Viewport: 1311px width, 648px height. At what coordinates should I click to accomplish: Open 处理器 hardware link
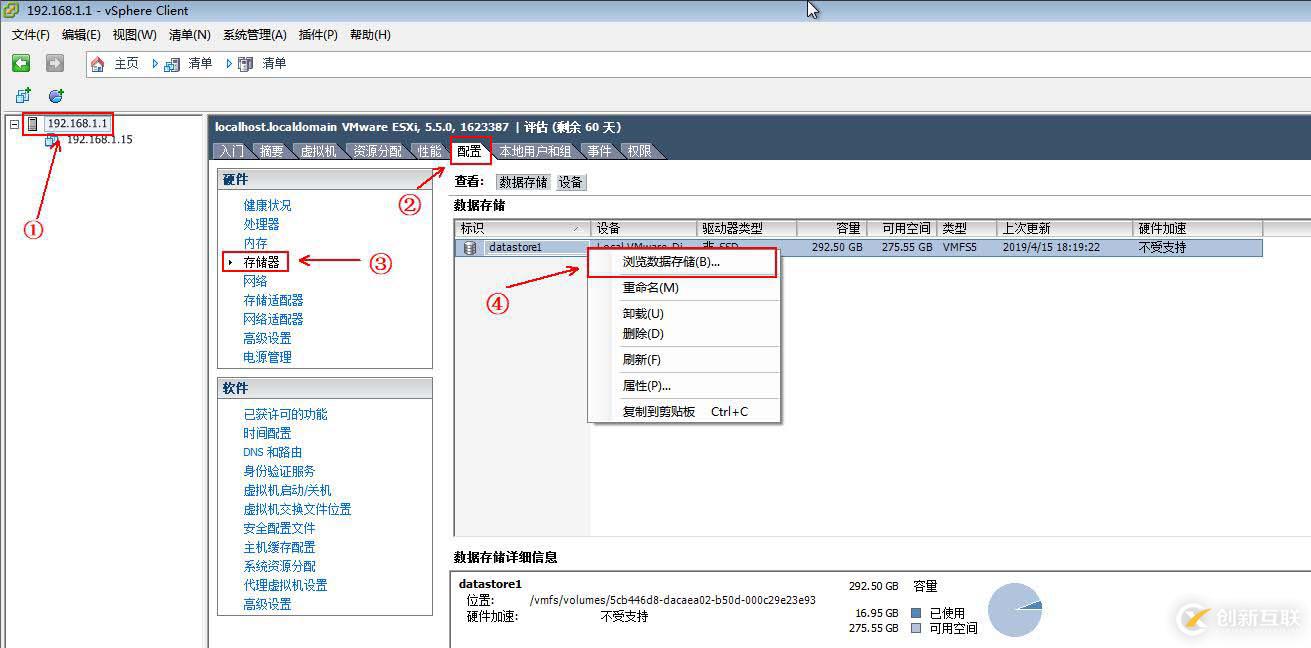click(x=261, y=224)
